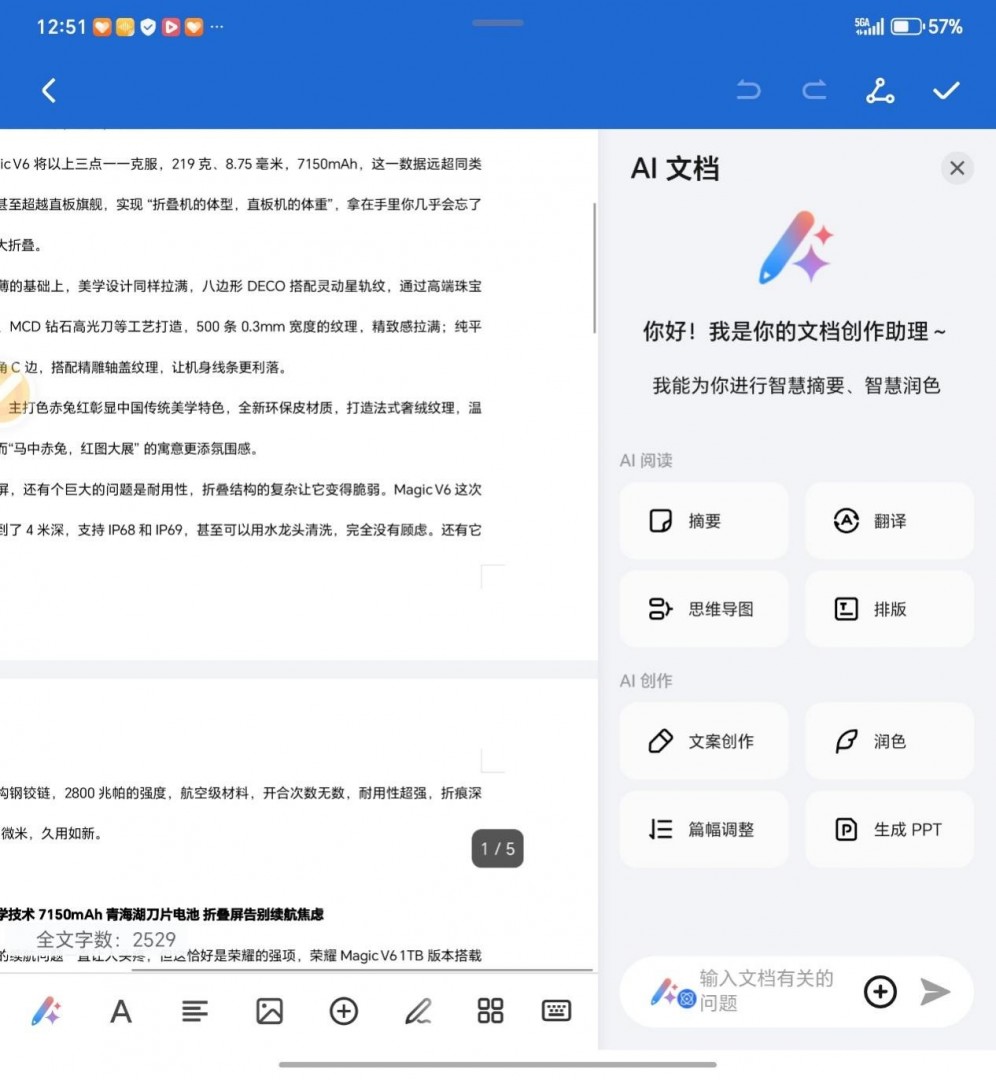Tap the red play notification icon
996x1080 pixels.
[171, 27]
